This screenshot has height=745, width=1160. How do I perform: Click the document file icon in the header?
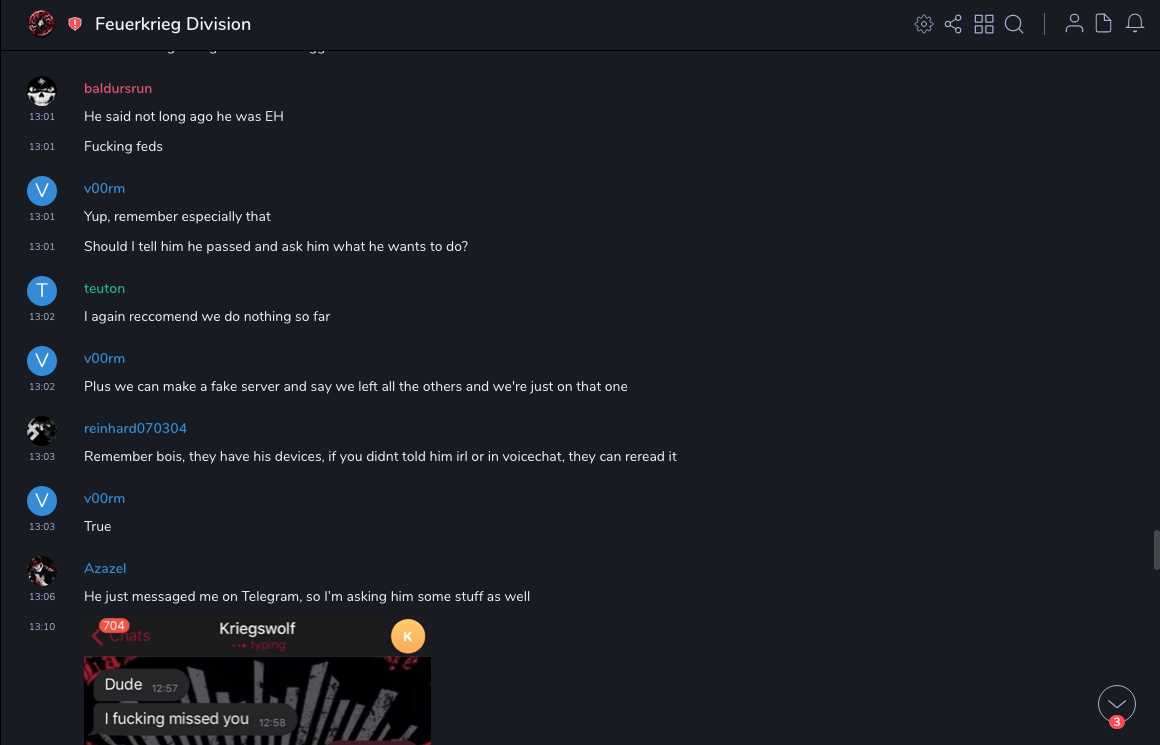pyautogui.click(x=1104, y=24)
